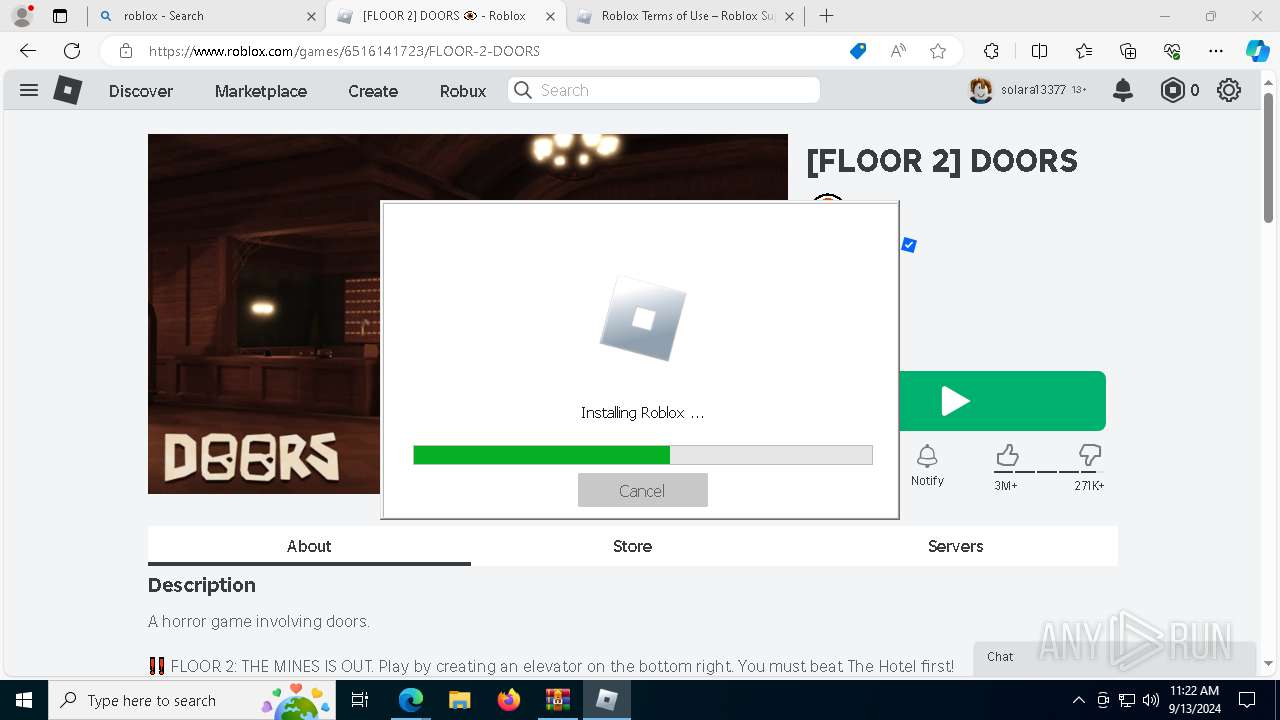Open the Roblox hamburger navigation menu
The height and width of the screenshot is (720, 1280).
click(29, 90)
